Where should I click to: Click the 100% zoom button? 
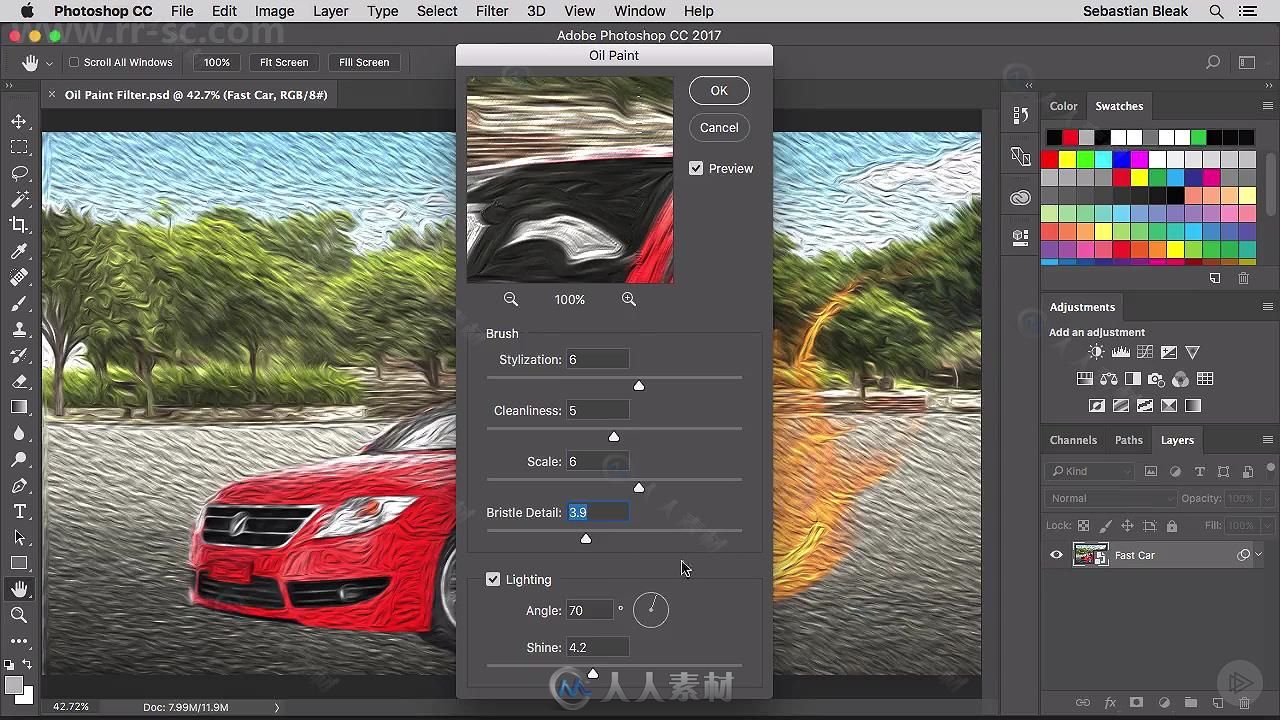(x=217, y=62)
